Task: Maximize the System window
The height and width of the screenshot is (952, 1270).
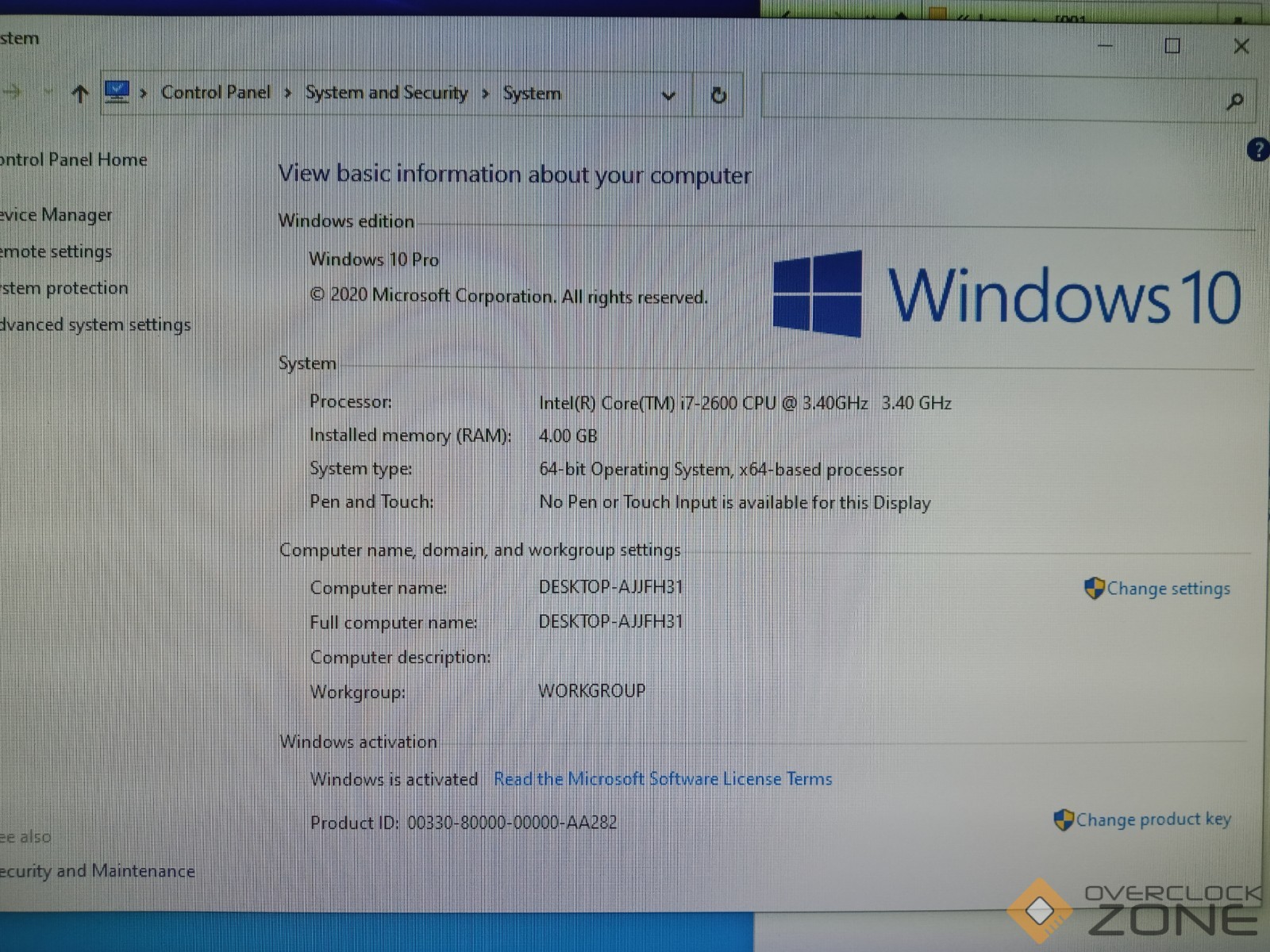Action: click(1172, 46)
